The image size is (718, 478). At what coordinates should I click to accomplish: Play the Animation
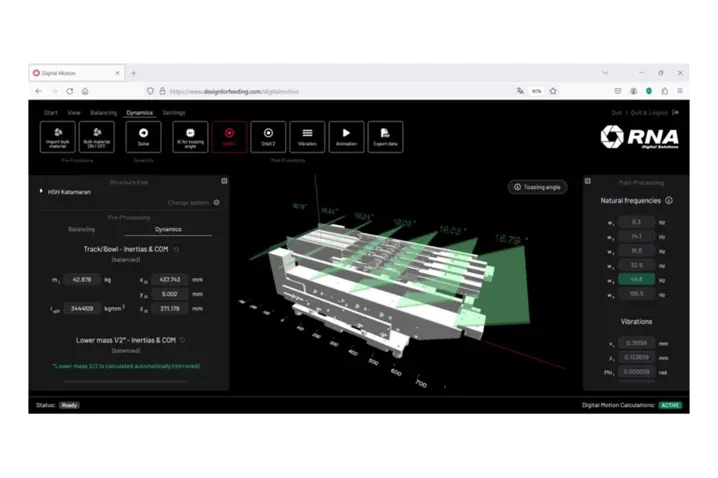point(346,135)
